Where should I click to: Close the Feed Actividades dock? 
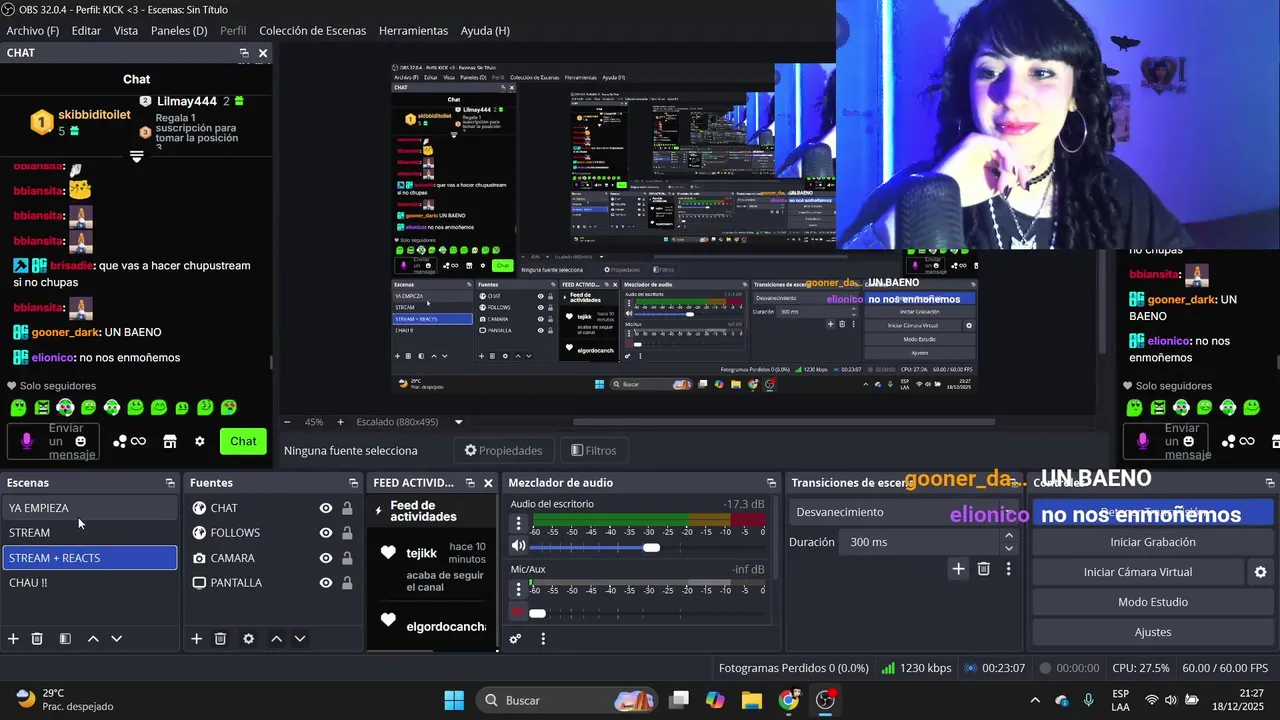(488, 483)
